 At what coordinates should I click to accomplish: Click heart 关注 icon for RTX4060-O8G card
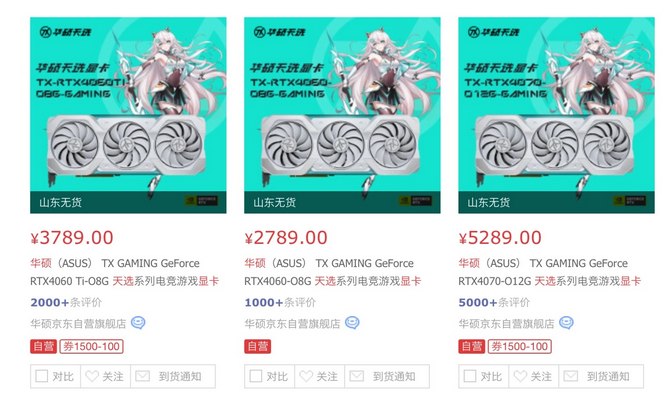(x=306, y=376)
